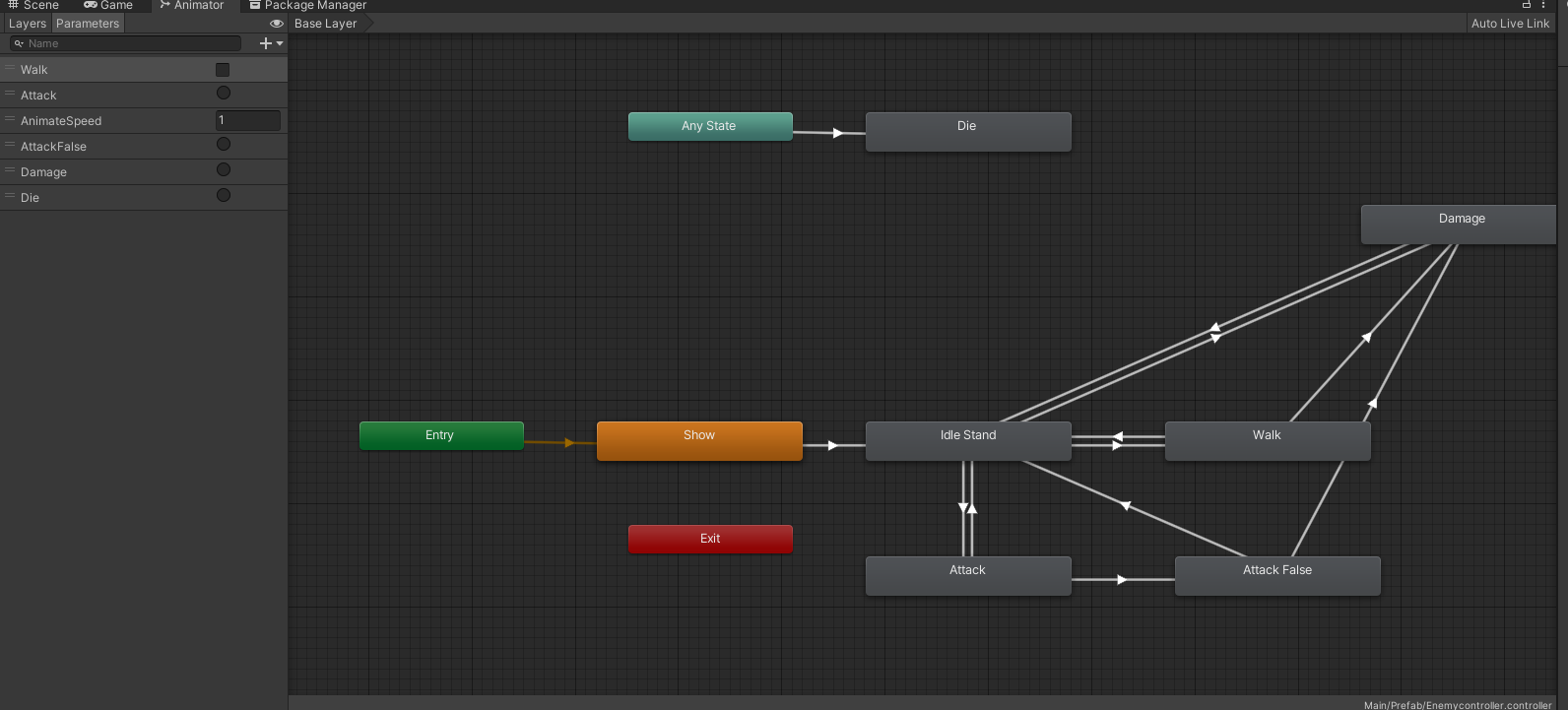Select Idle Stand to Walk transition arrow
Image resolution: width=1568 pixels, height=710 pixels.
(x=1118, y=446)
